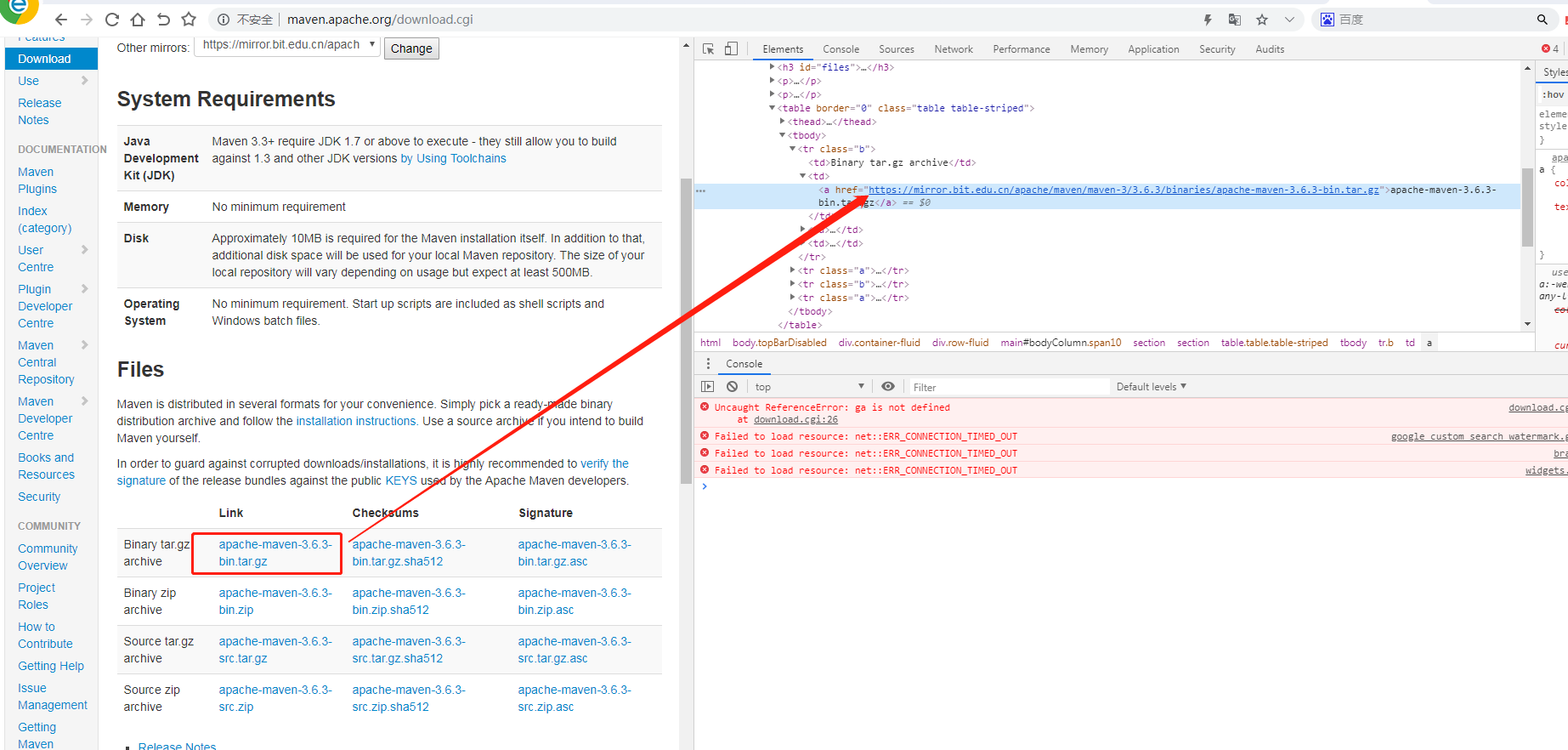
Task: Open apache-maven-3.6.3-src.zip.sha512 checksum link
Action: coord(409,698)
